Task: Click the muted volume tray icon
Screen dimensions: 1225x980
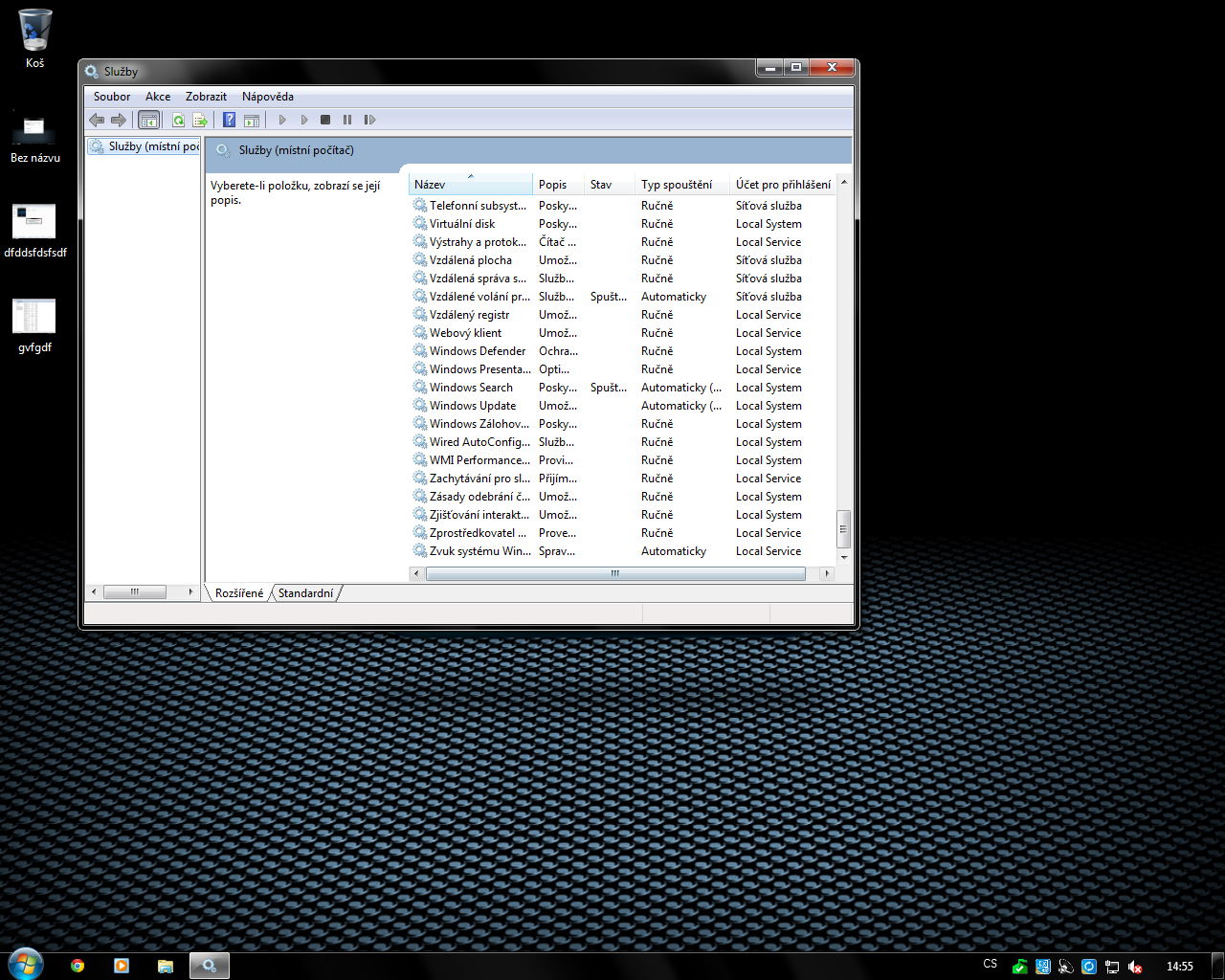Action: (1135, 967)
